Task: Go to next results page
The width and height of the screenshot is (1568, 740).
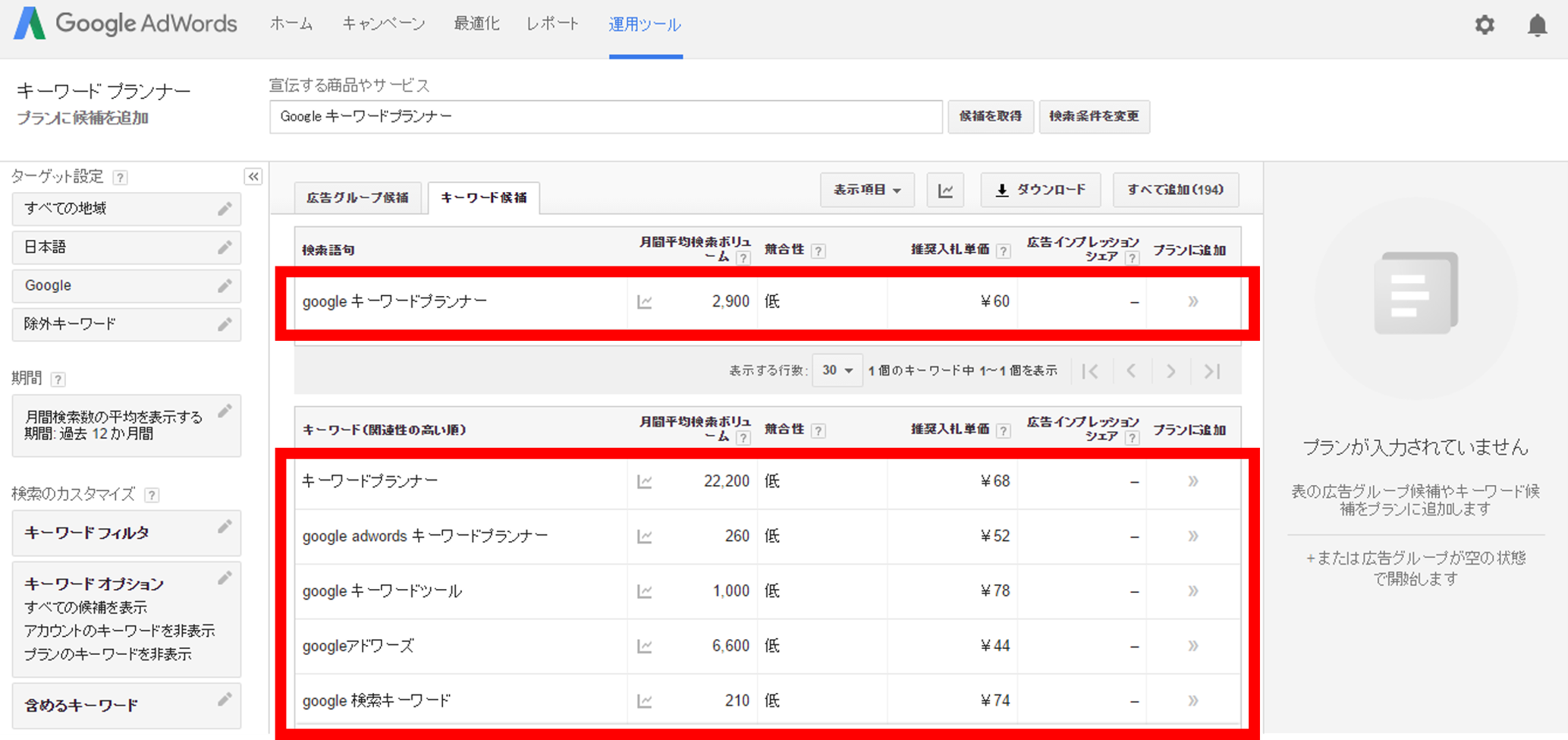Action: click(x=1171, y=371)
